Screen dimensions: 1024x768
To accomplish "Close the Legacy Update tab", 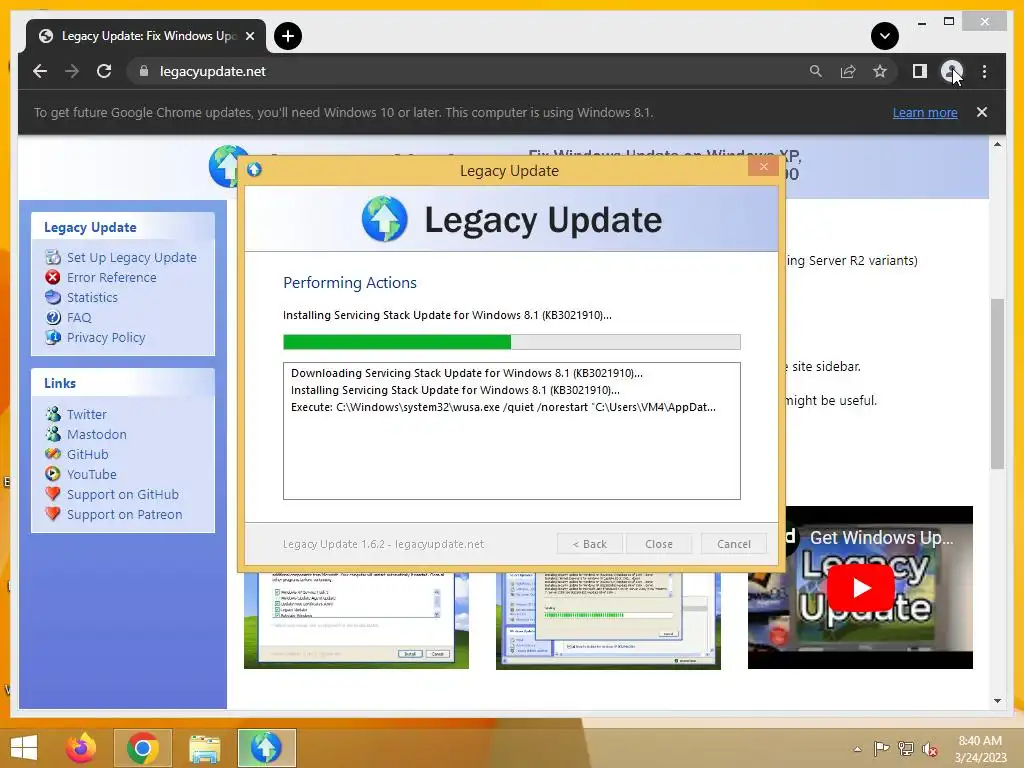I will click(249, 36).
